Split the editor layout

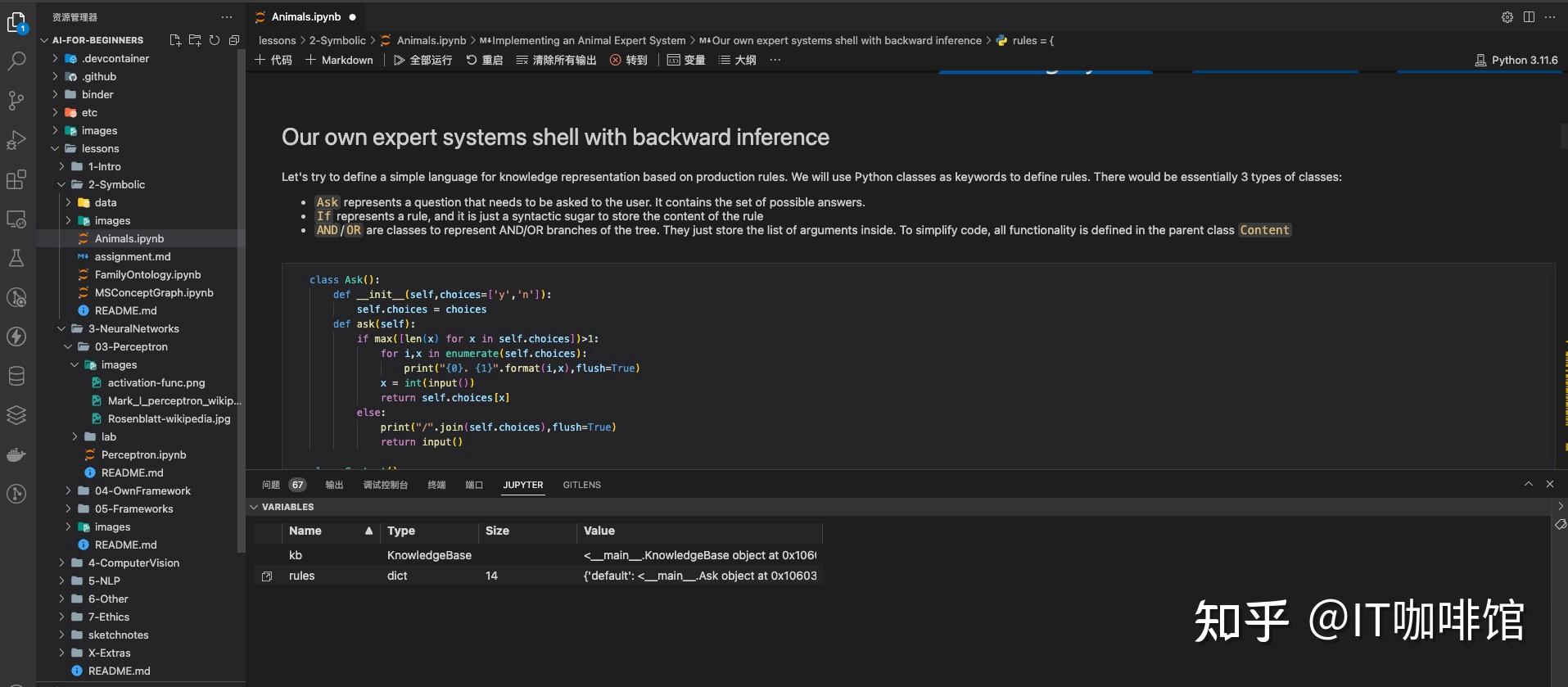(x=1529, y=16)
